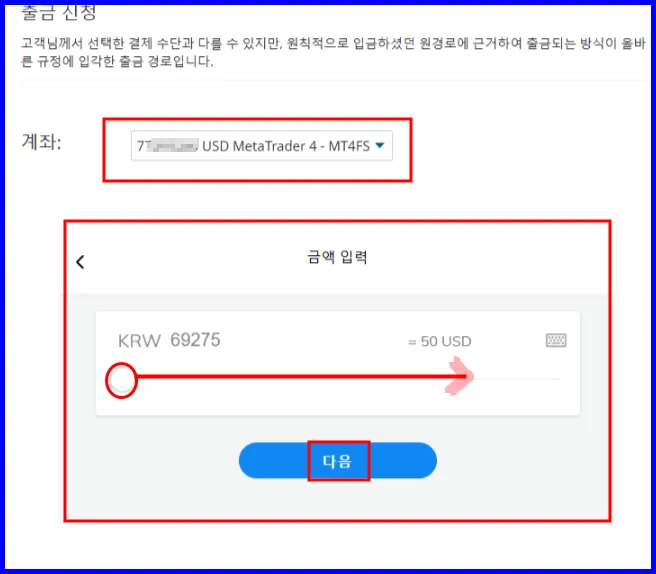
Task: Click the = 50 USD conversion text
Action: click(x=440, y=341)
